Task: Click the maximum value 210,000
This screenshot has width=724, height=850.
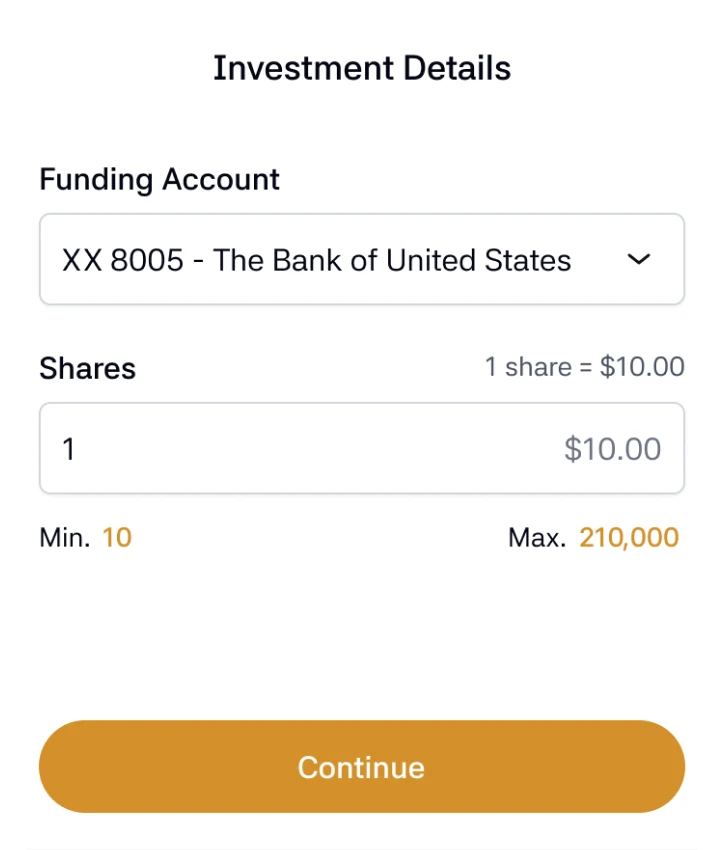Action: 629,538
